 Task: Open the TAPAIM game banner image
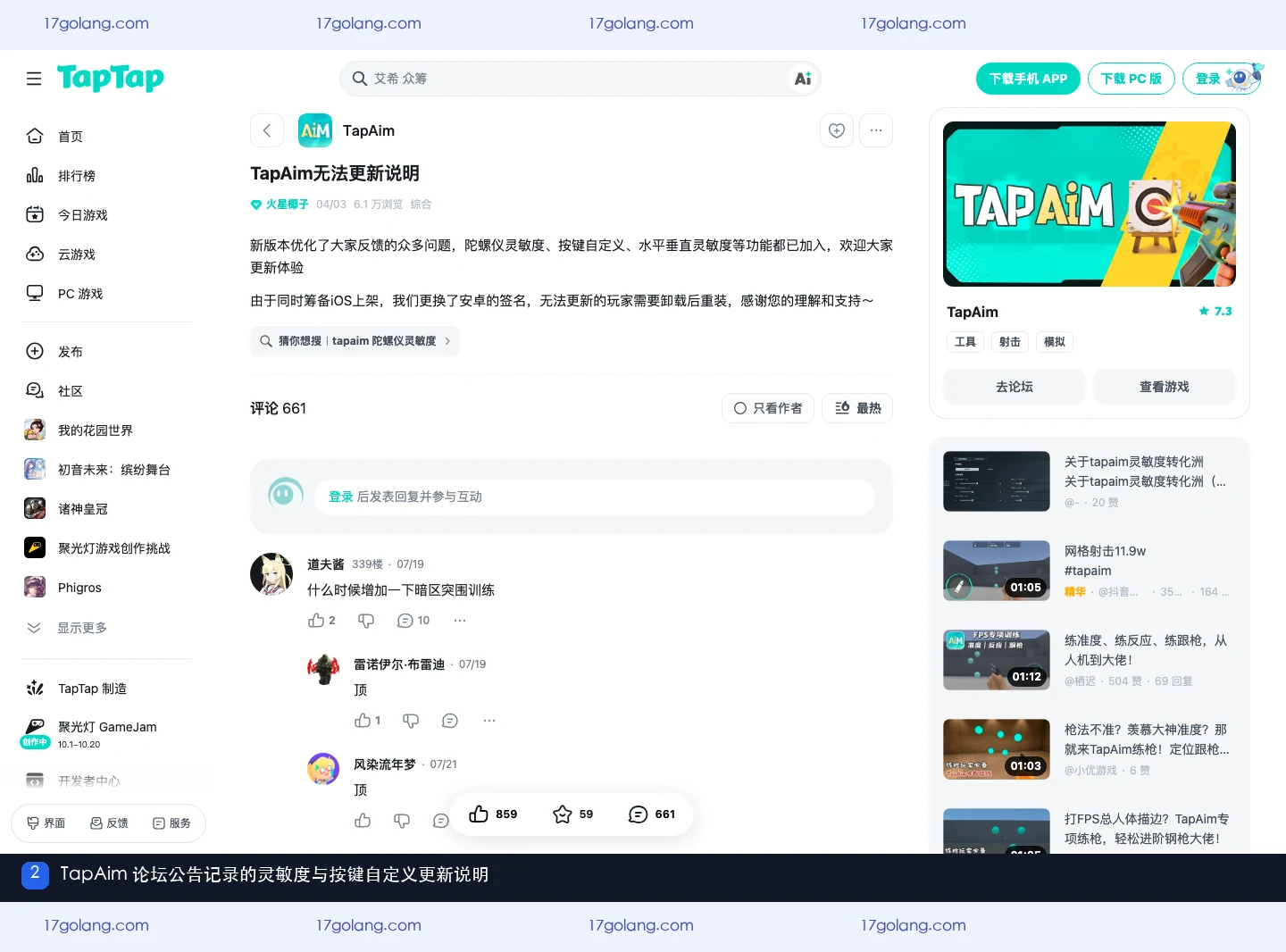(1090, 205)
